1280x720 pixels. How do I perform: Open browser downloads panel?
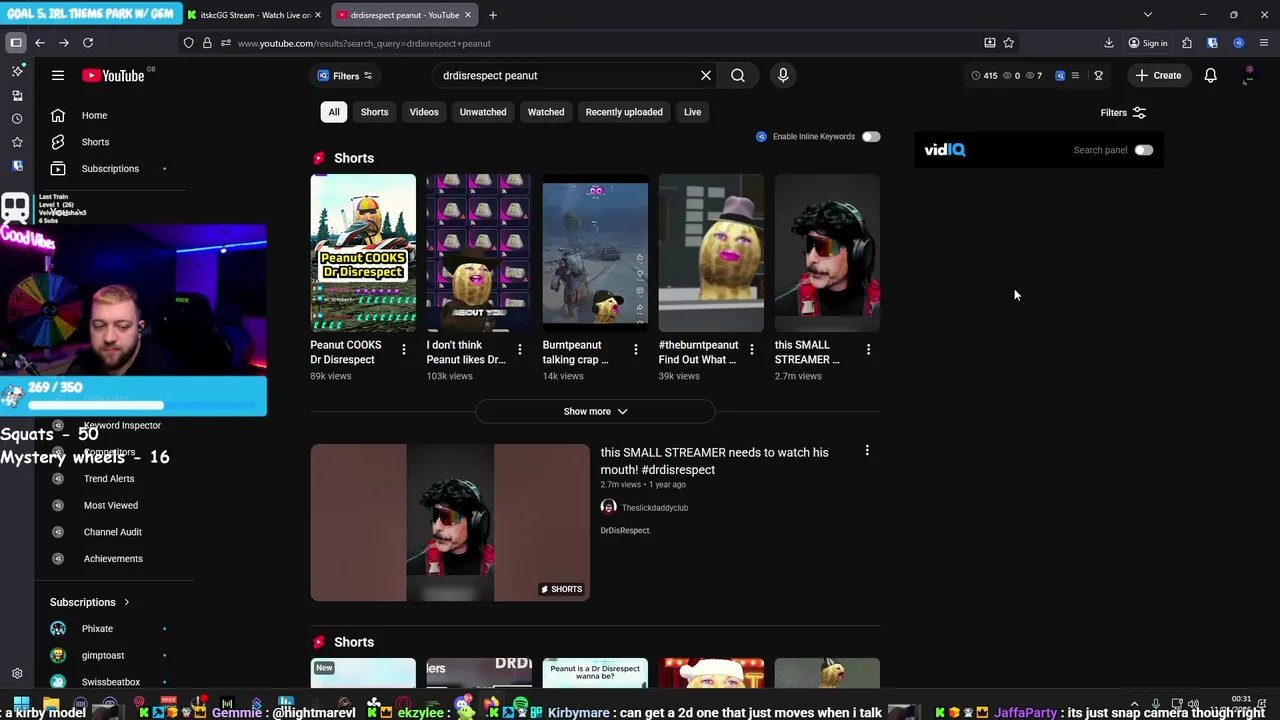coord(1109,43)
